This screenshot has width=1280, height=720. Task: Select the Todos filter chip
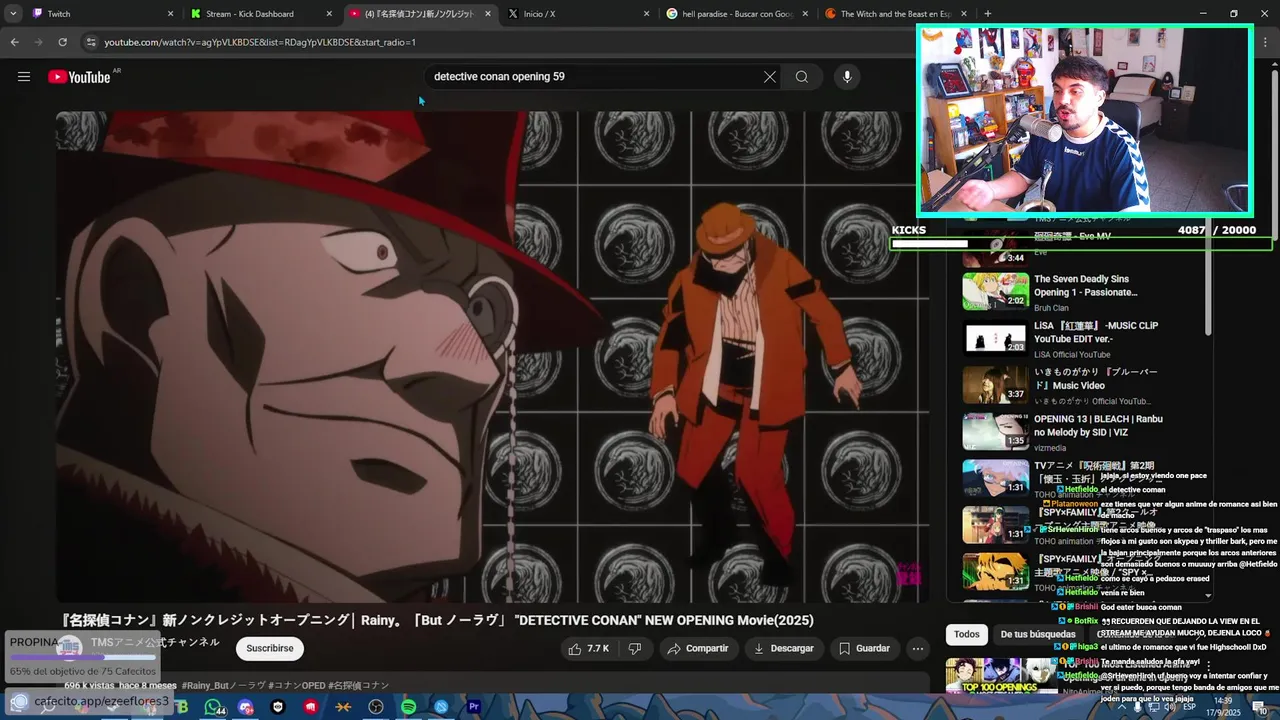(x=967, y=634)
